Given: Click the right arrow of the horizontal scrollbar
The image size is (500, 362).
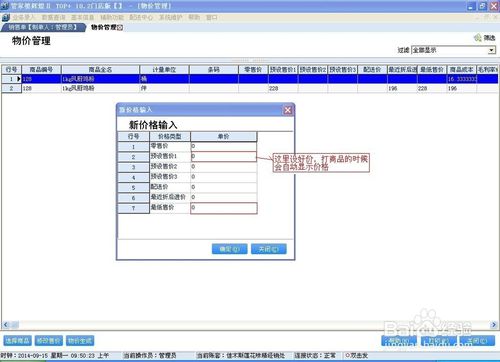Looking at the screenshot, I should click(493, 324).
